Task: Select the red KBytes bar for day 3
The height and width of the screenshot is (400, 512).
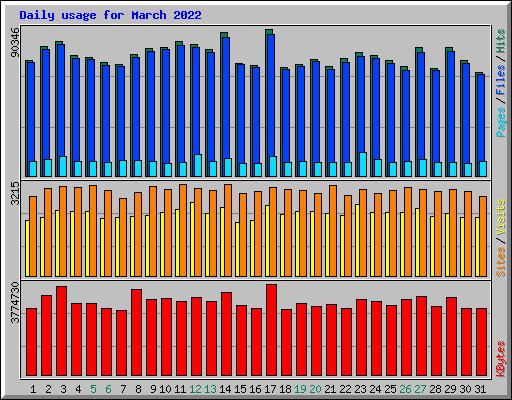Action: 61,331
